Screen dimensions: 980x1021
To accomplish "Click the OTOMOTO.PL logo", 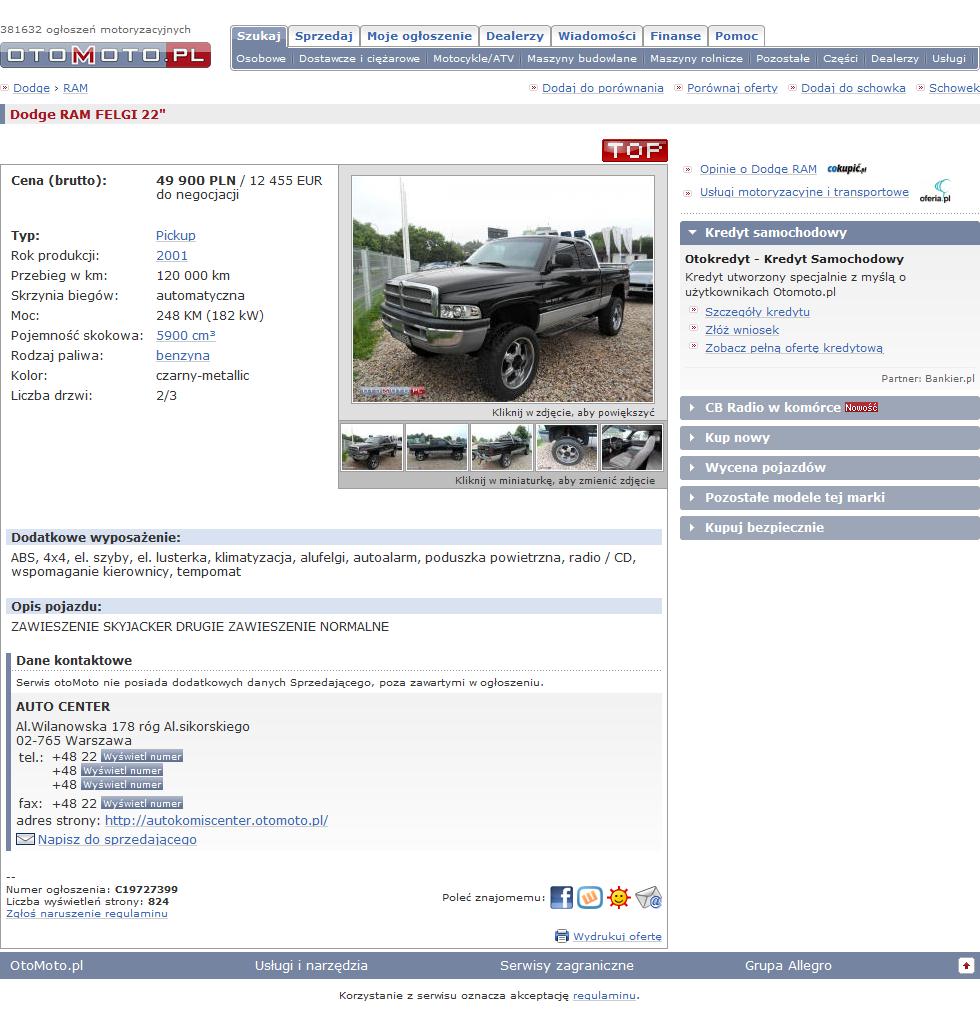I will point(105,55).
